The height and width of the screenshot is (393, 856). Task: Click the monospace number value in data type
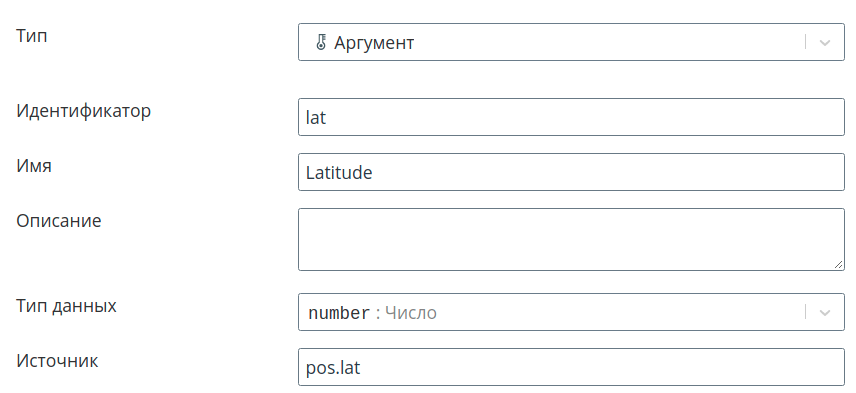(339, 313)
